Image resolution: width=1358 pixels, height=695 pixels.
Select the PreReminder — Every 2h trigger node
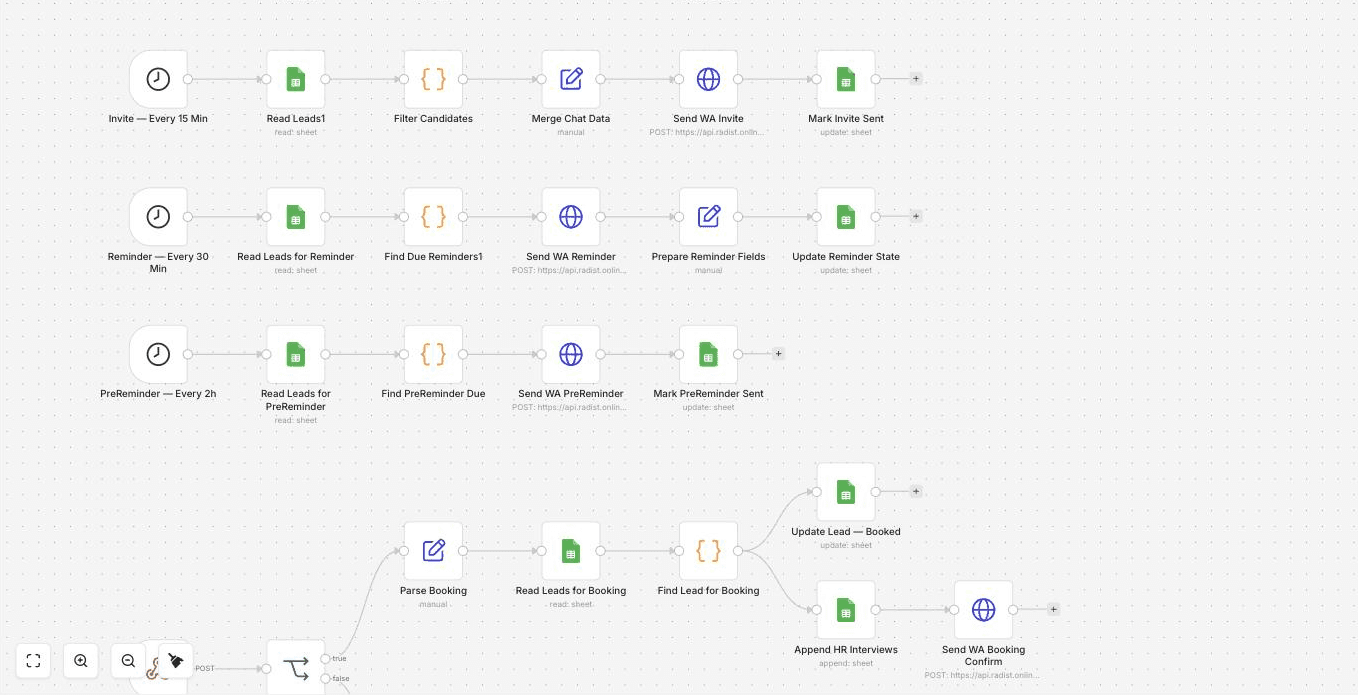coord(158,354)
